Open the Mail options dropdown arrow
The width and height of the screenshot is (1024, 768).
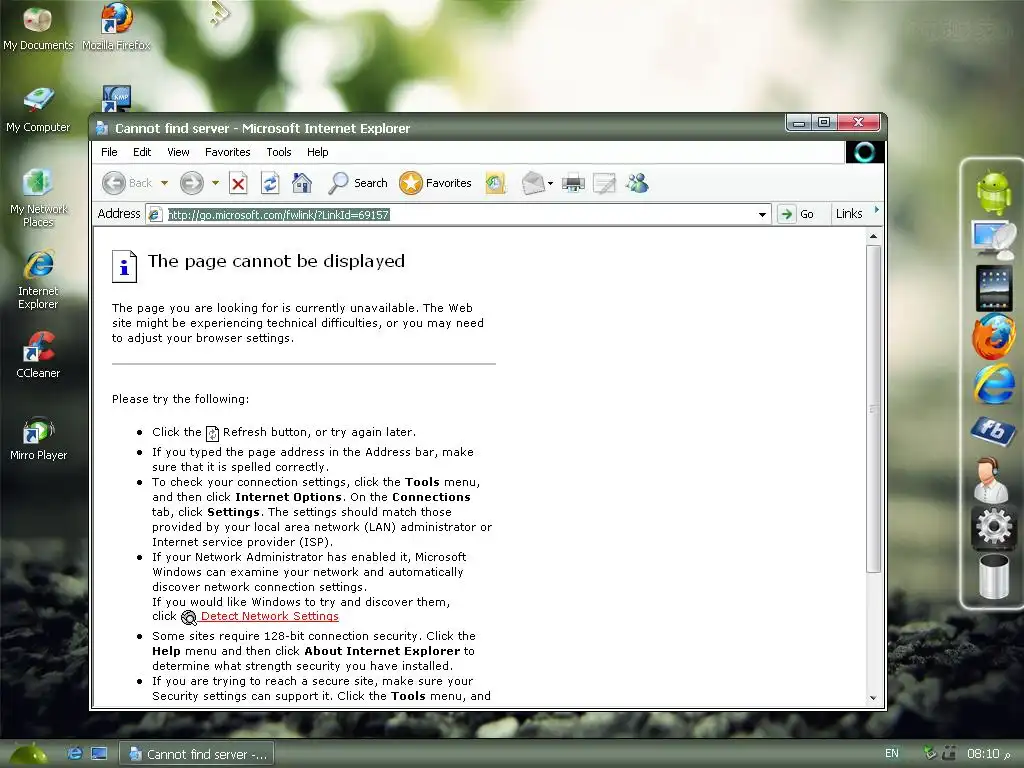point(551,184)
